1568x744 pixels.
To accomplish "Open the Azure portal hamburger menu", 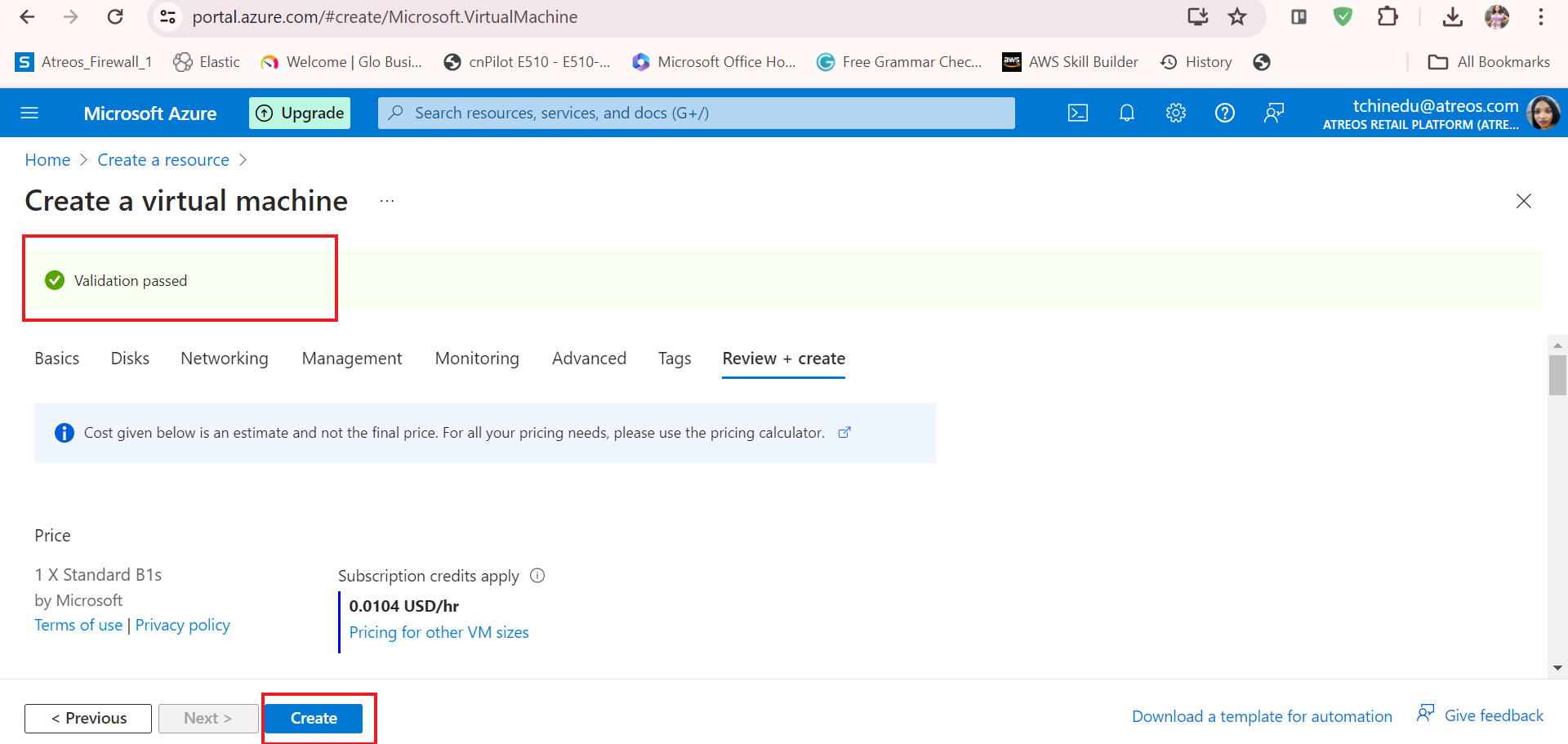I will tap(29, 113).
